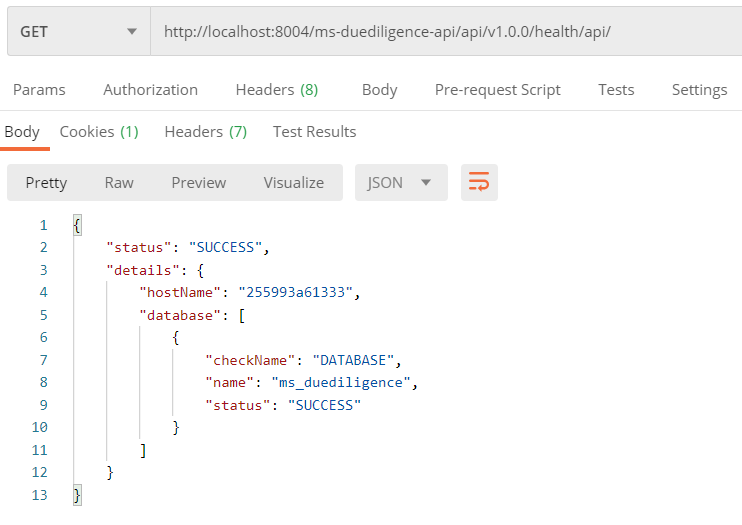
Task: Expand the JSON format dropdown
Action: [400, 182]
